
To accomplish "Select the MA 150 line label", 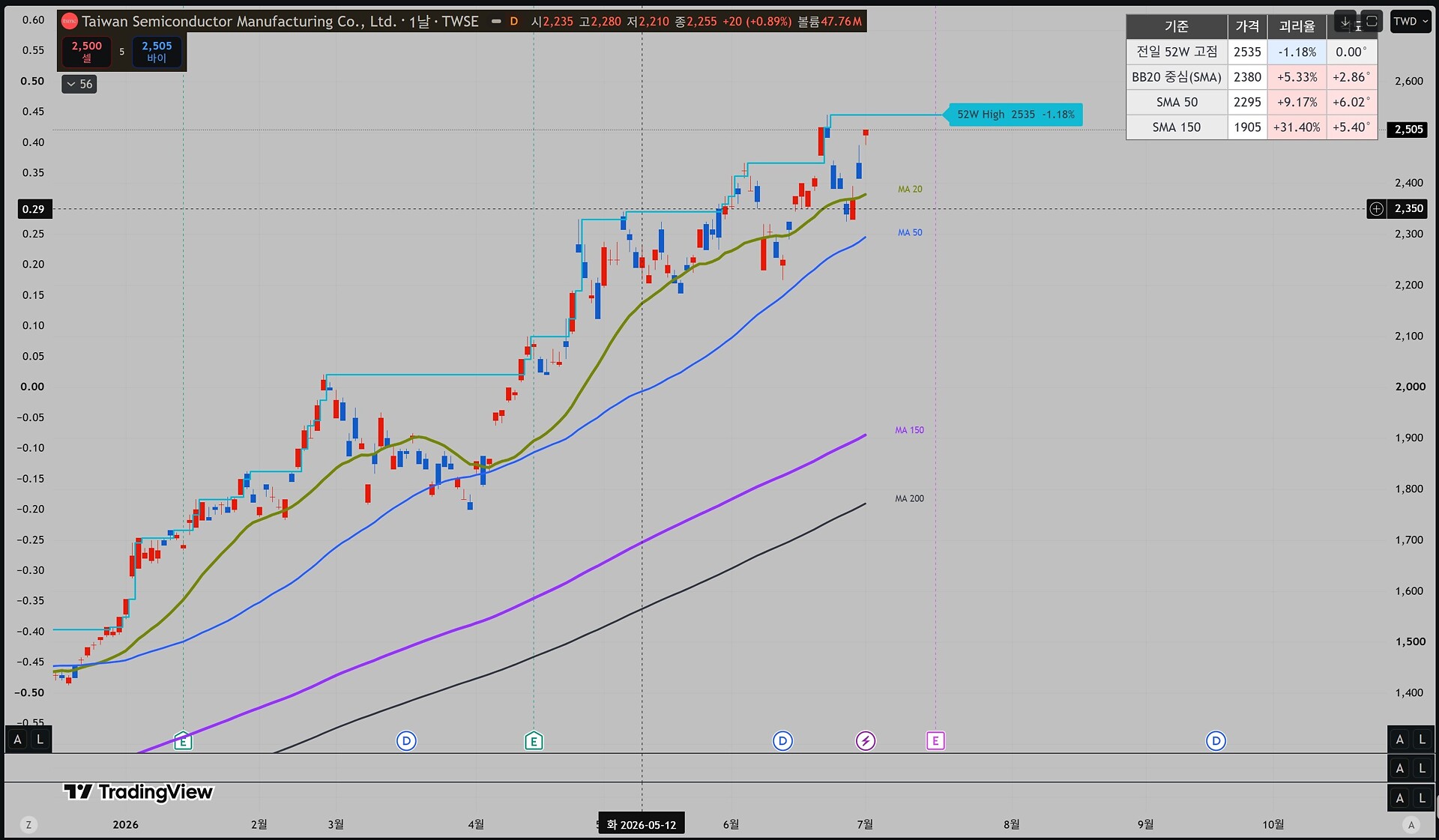I will pos(909,431).
